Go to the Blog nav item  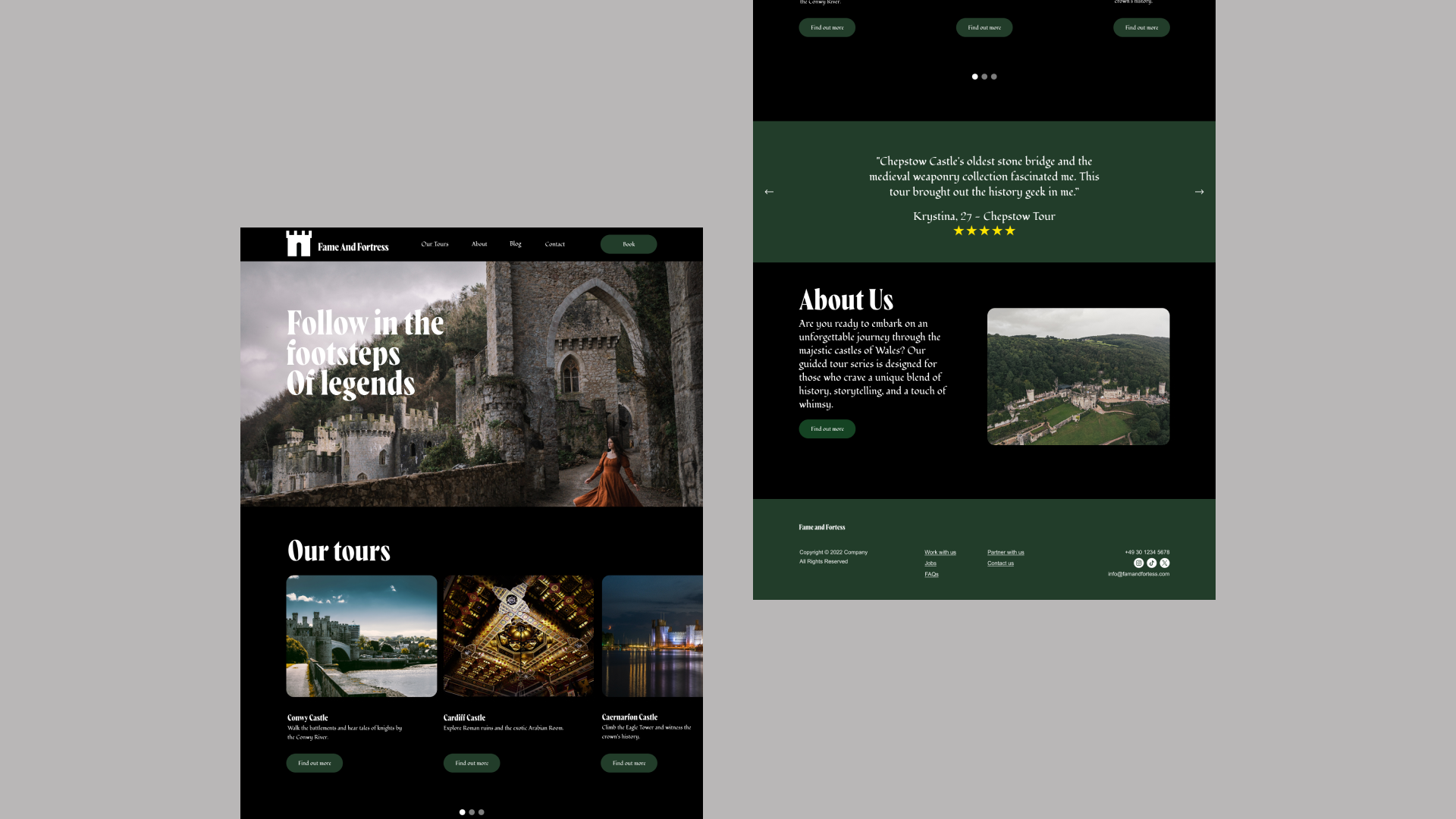[x=516, y=244]
